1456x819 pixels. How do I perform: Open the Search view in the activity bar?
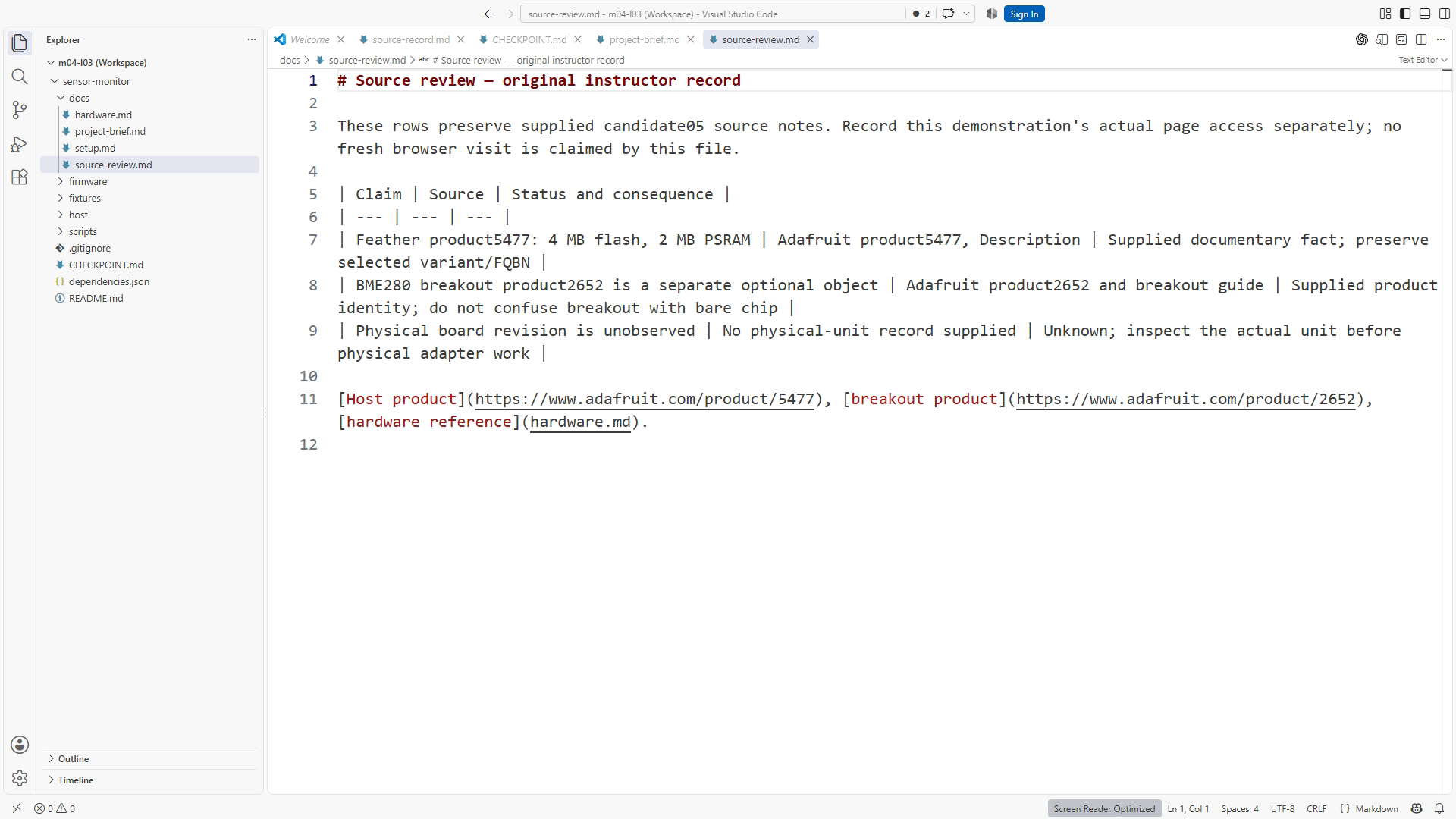point(20,77)
